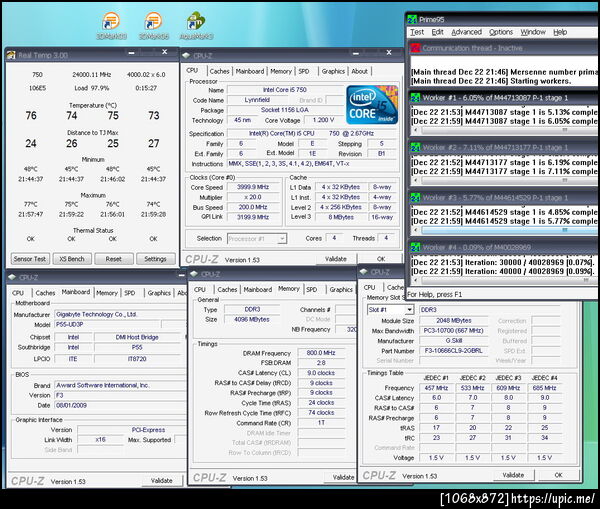Click the Worker #4 window icon
Screen dimensions: 600x509
[415, 247]
